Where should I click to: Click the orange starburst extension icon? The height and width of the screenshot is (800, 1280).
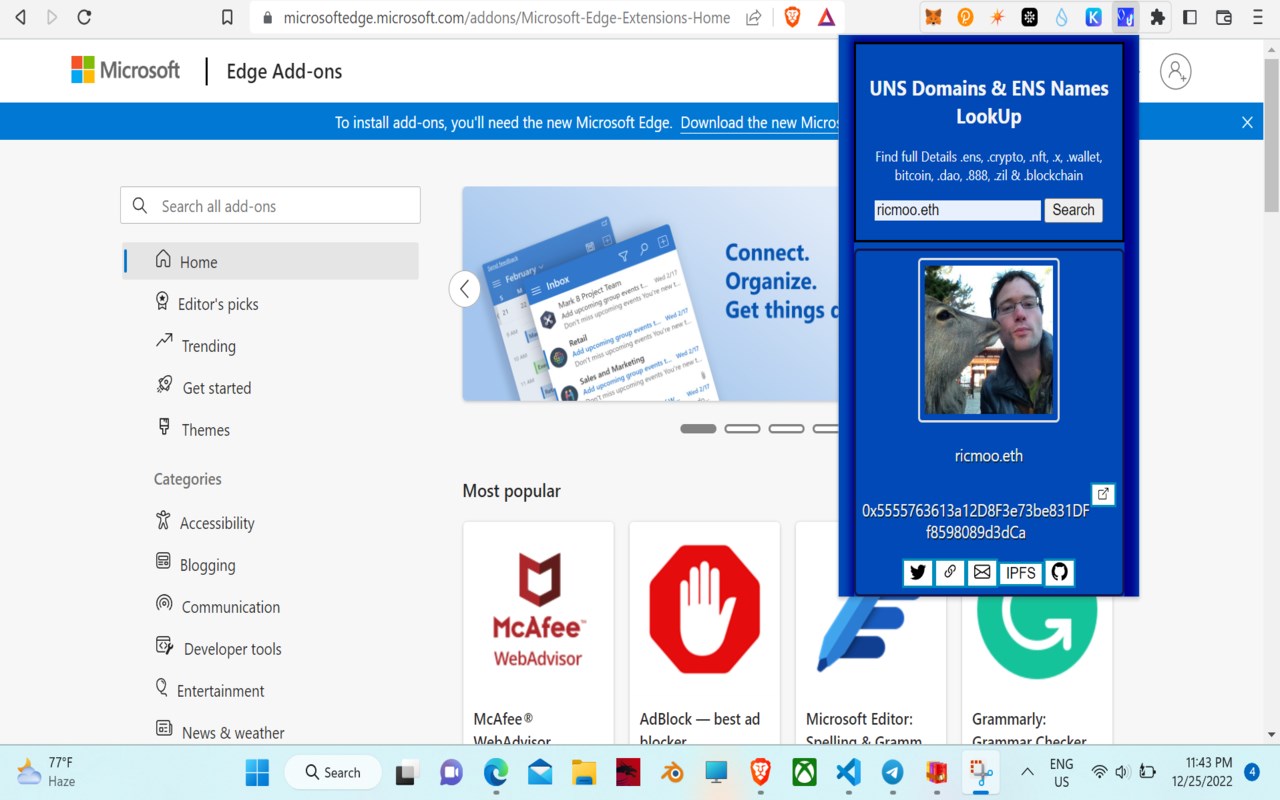(x=997, y=17)
